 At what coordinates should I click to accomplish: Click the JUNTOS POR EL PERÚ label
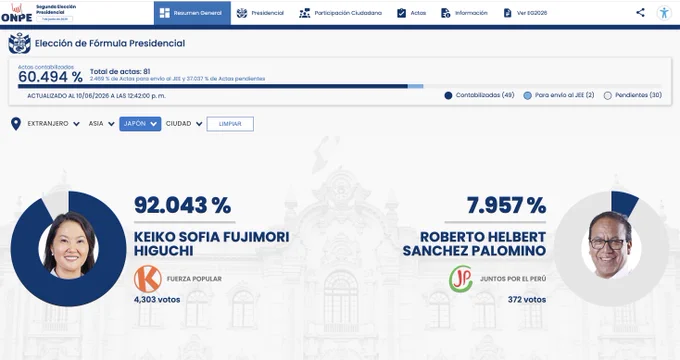click(x=513, y=279)
